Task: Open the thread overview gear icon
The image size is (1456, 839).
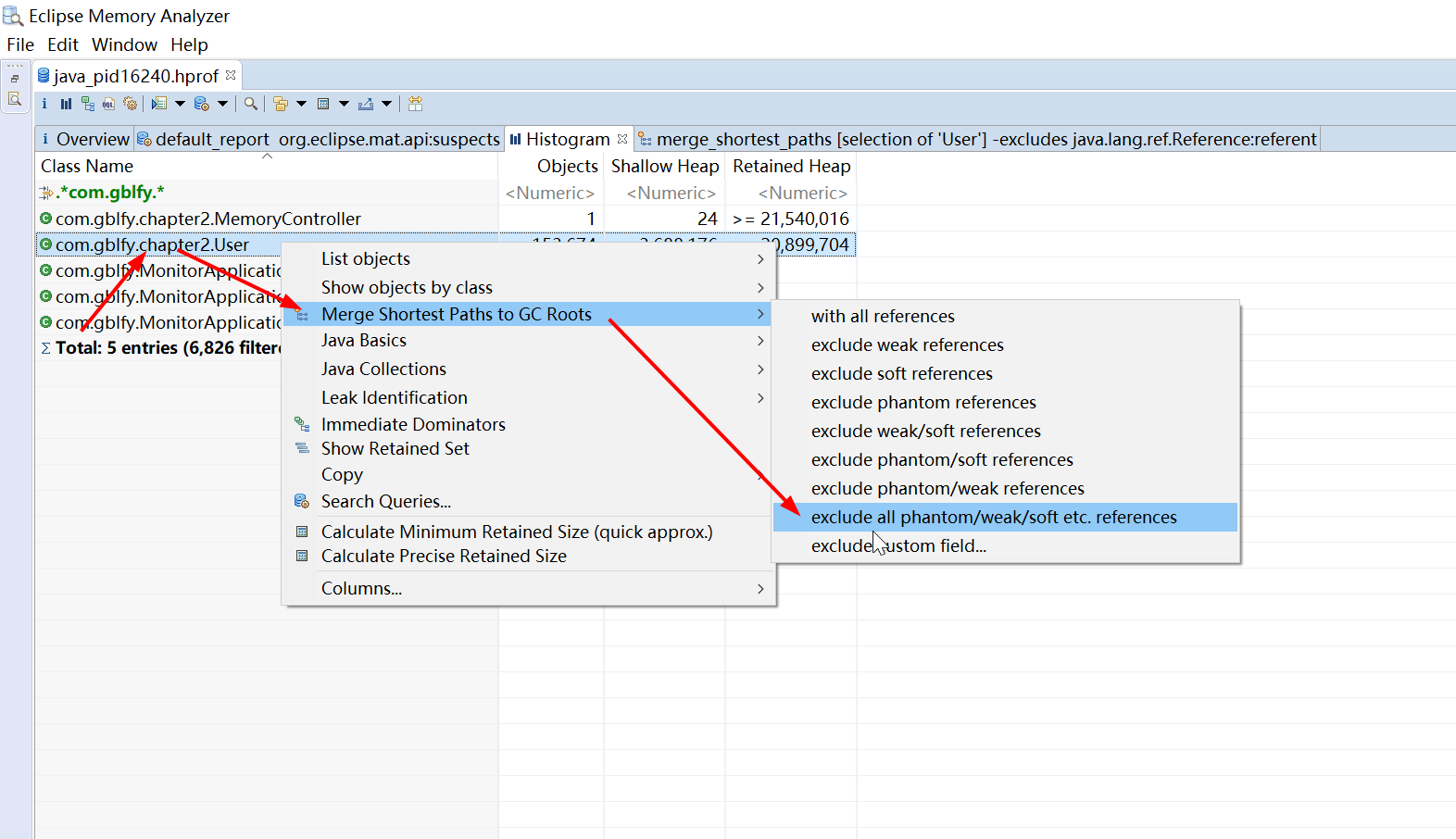Action: pos(130,104)
